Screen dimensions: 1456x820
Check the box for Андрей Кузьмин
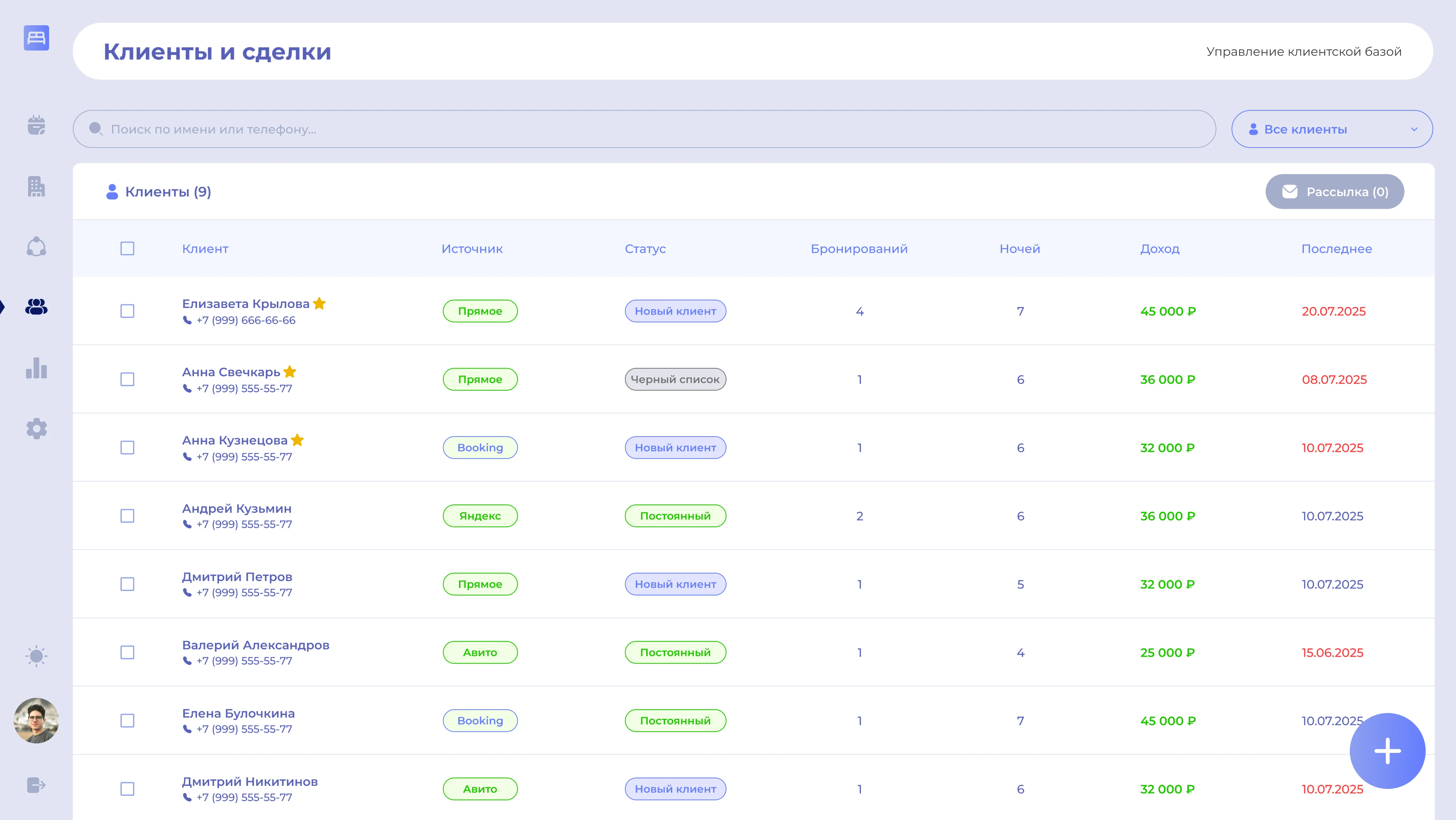[x=127, y=516]
